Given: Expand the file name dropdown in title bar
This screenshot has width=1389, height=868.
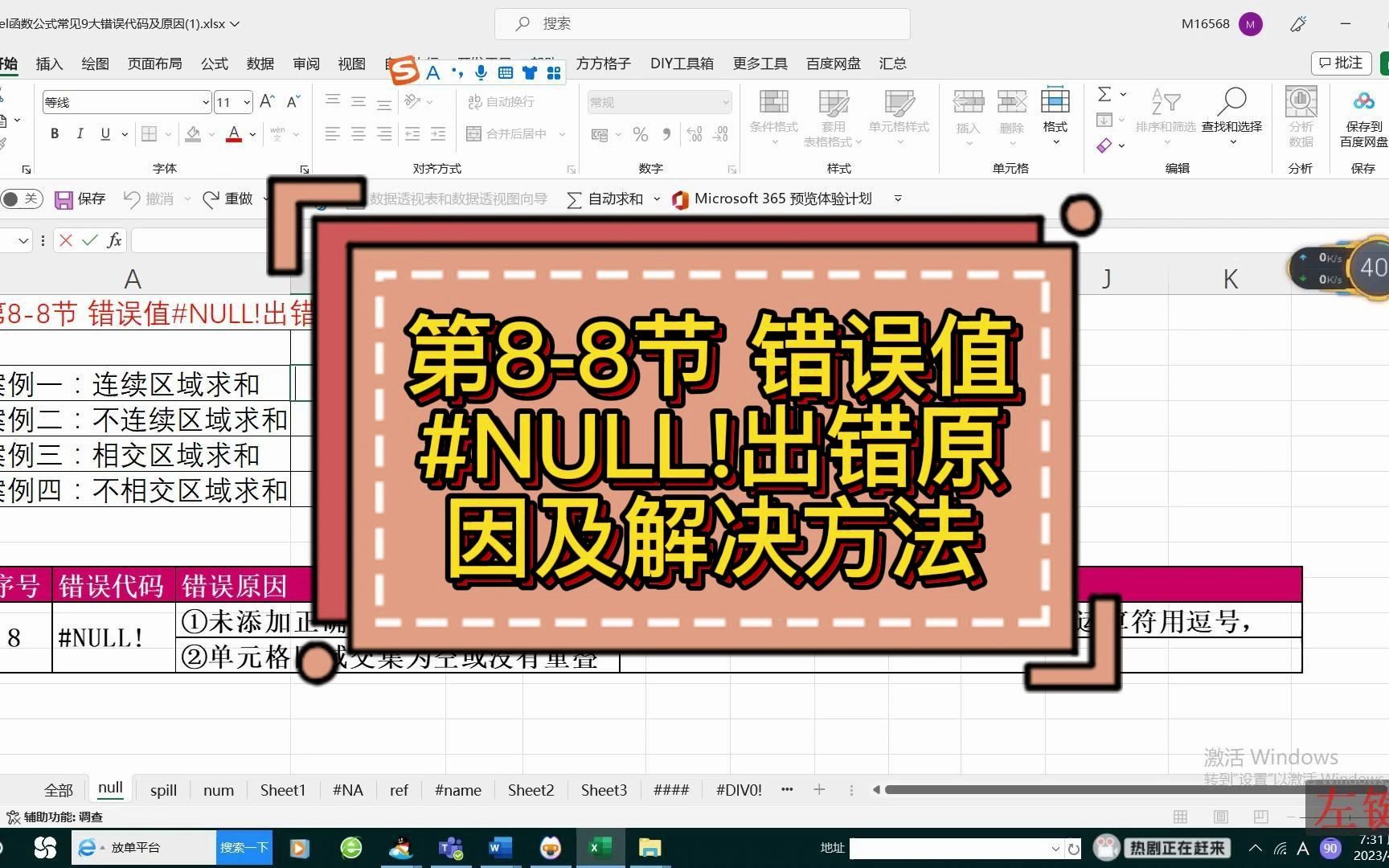Looking at the screenshot, I should pos(236,24).
